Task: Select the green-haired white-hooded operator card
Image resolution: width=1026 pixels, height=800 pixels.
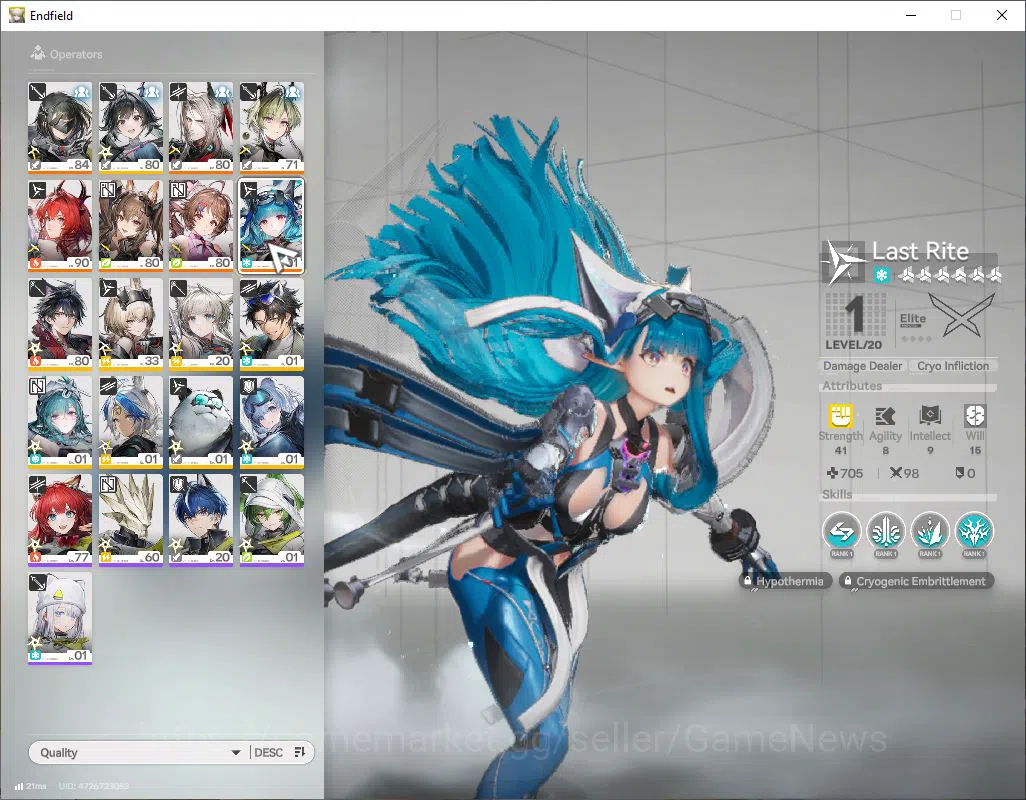Action: pyautogui.click(x=272, y=519)
